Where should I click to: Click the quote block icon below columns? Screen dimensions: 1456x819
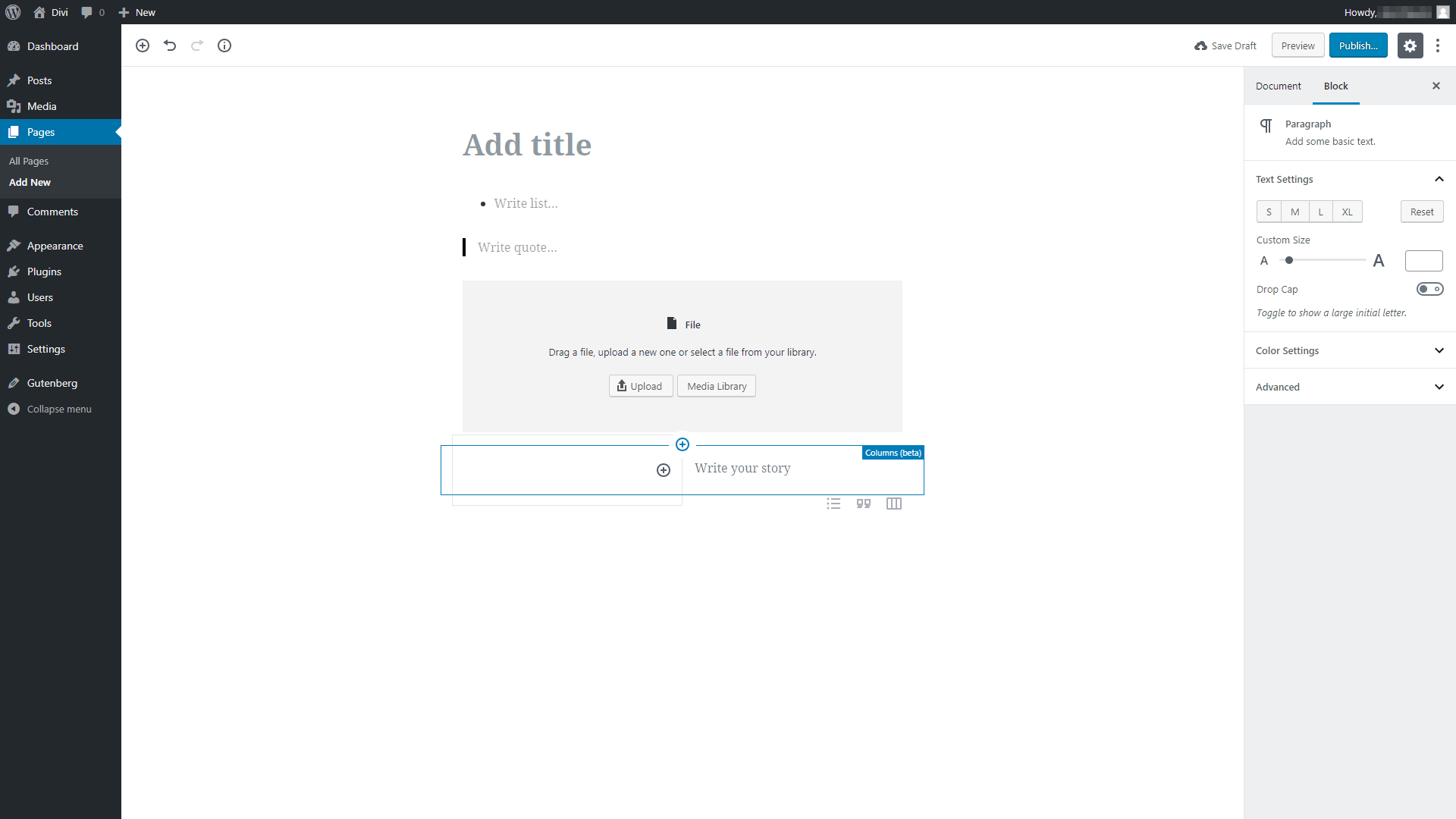pos(863,503)
